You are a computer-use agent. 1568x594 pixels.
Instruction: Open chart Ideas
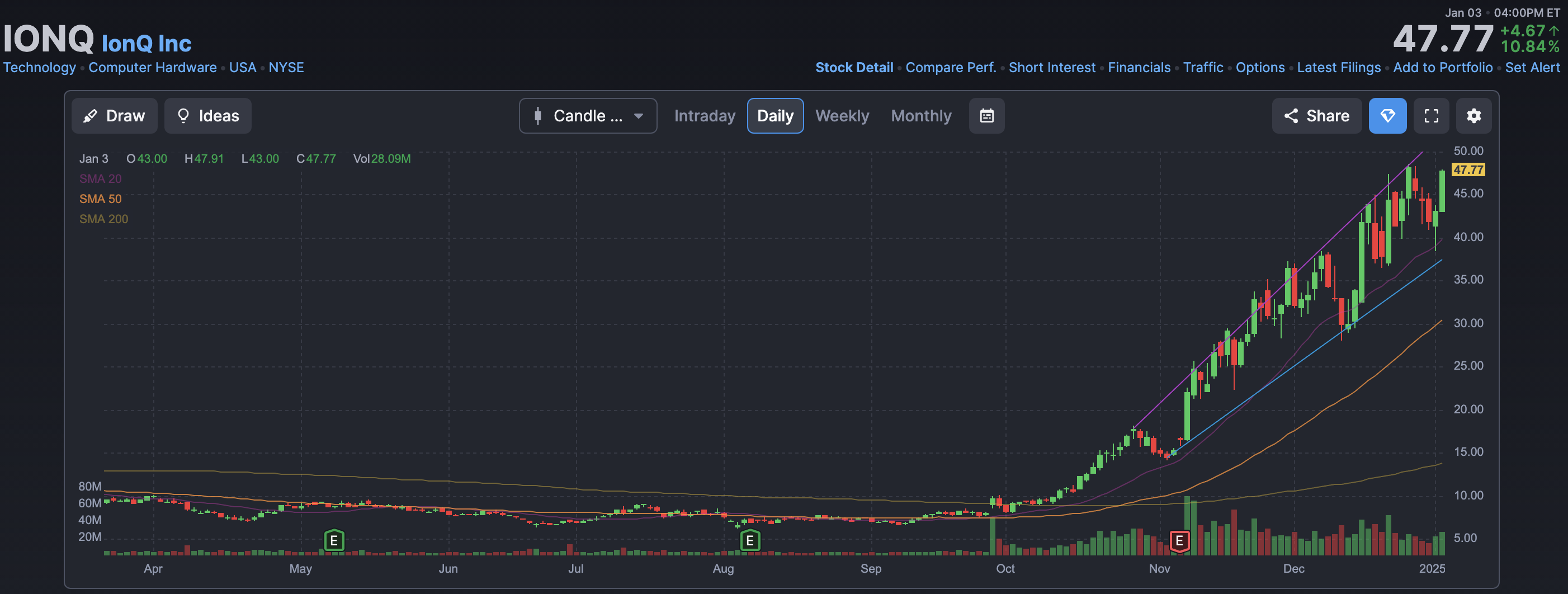pos(208,116)
